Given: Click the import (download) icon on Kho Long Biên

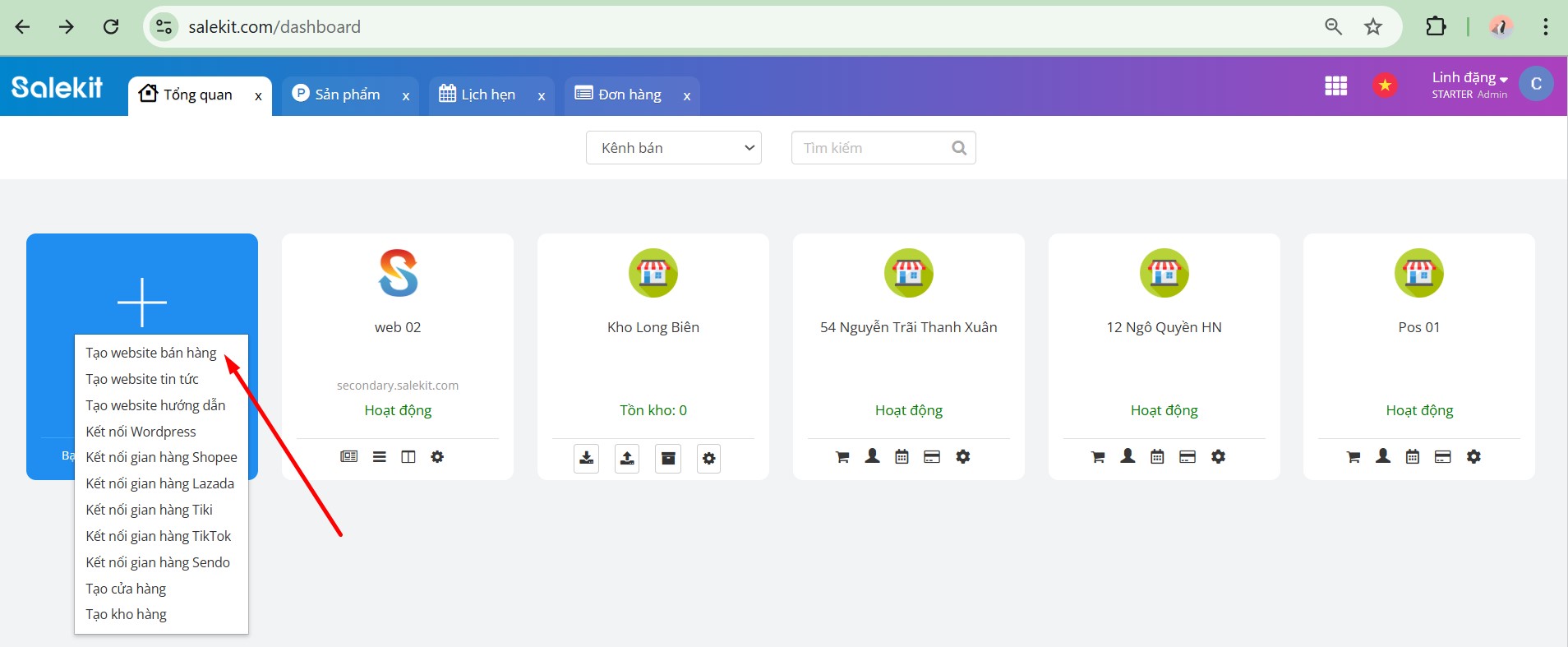Looking at the screenshot, I should [586, 458].
